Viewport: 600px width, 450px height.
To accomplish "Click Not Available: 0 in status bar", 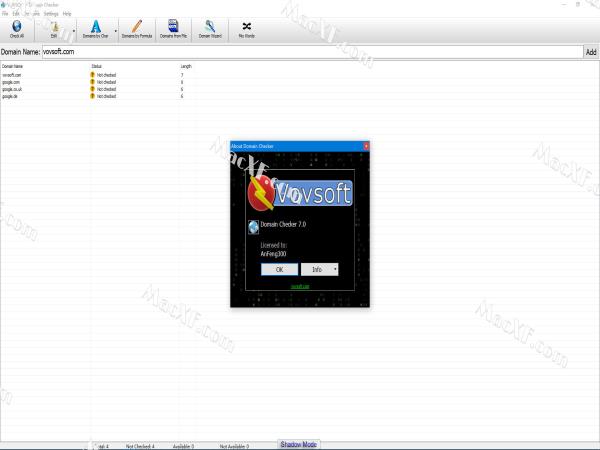I will pos(234,446).
